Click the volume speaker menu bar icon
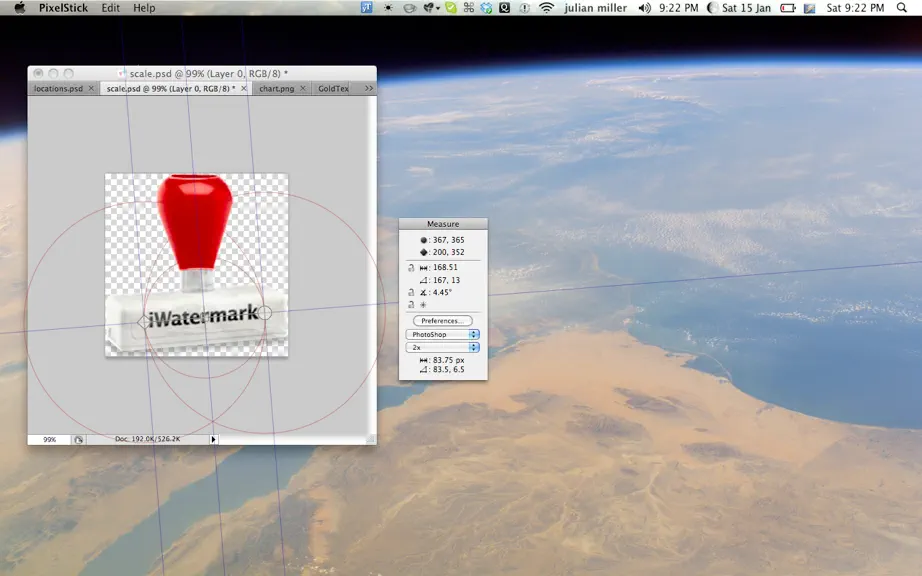The height and width of the screenshot is (576, 922). pos(644,8)
